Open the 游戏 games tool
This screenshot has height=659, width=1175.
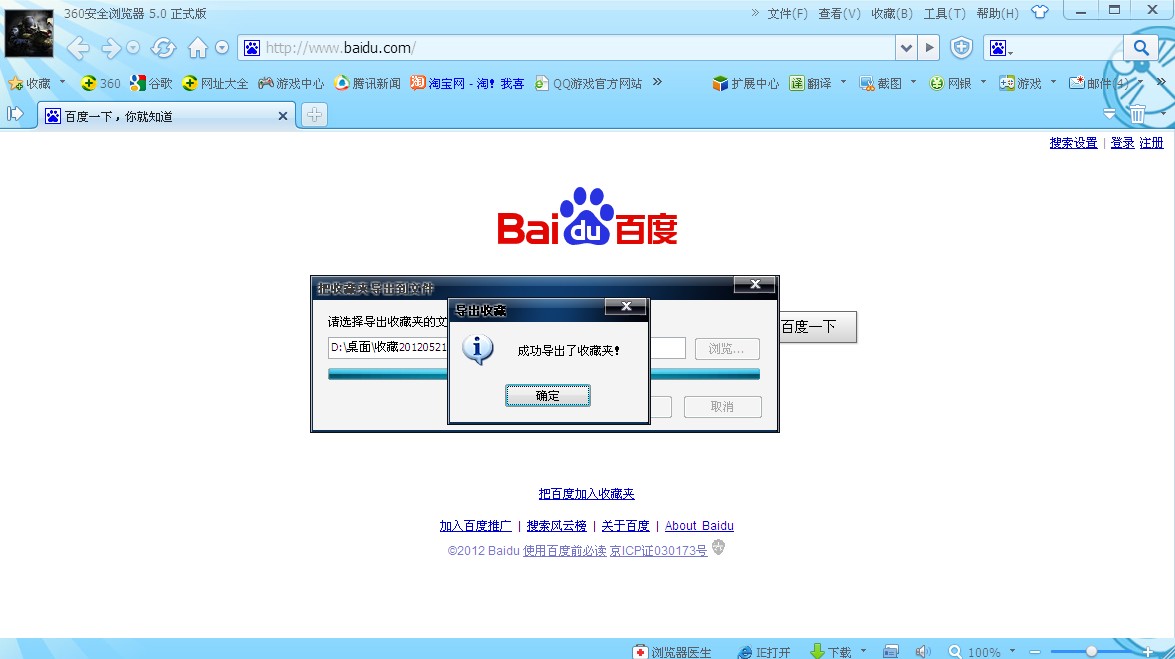[x=1021, y=83]
